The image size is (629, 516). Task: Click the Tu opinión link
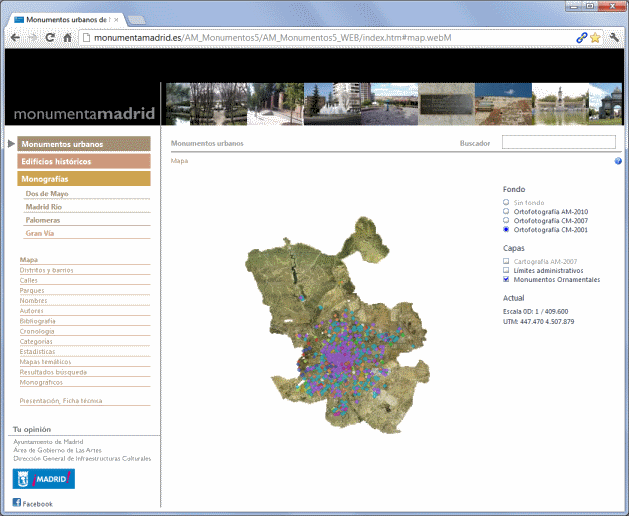[x=32, y=429]
